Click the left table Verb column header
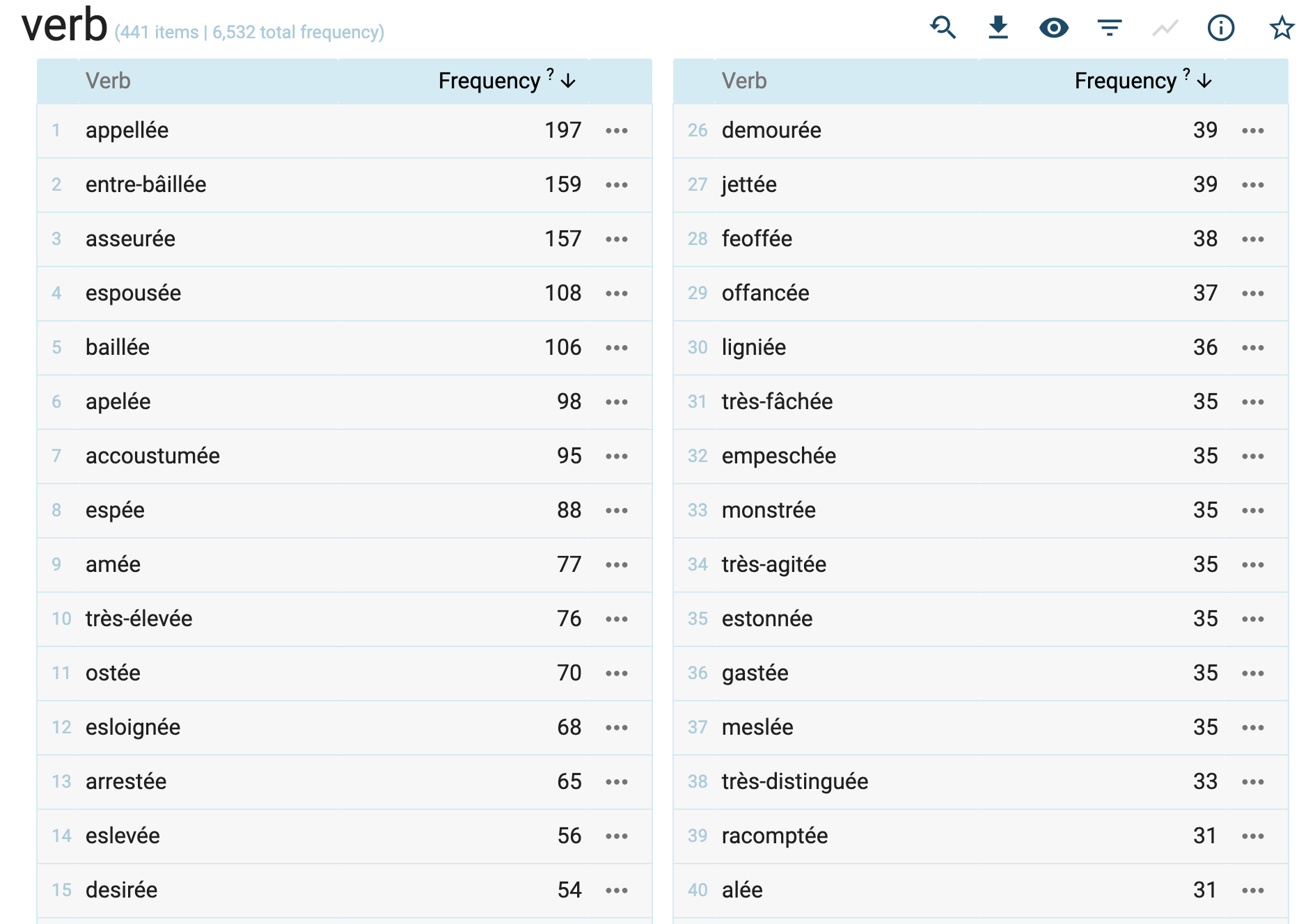Image resolution: width=1299 pixels, height=924 pixels. pos(108,81)
